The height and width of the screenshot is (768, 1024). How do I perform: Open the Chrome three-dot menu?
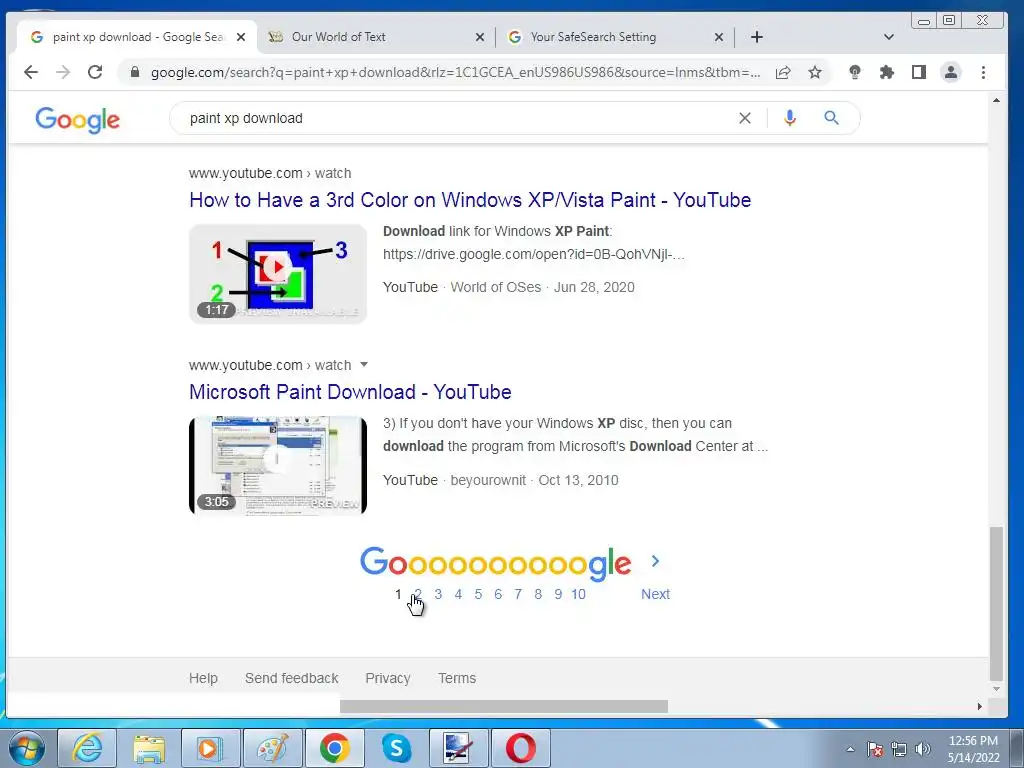983,72
